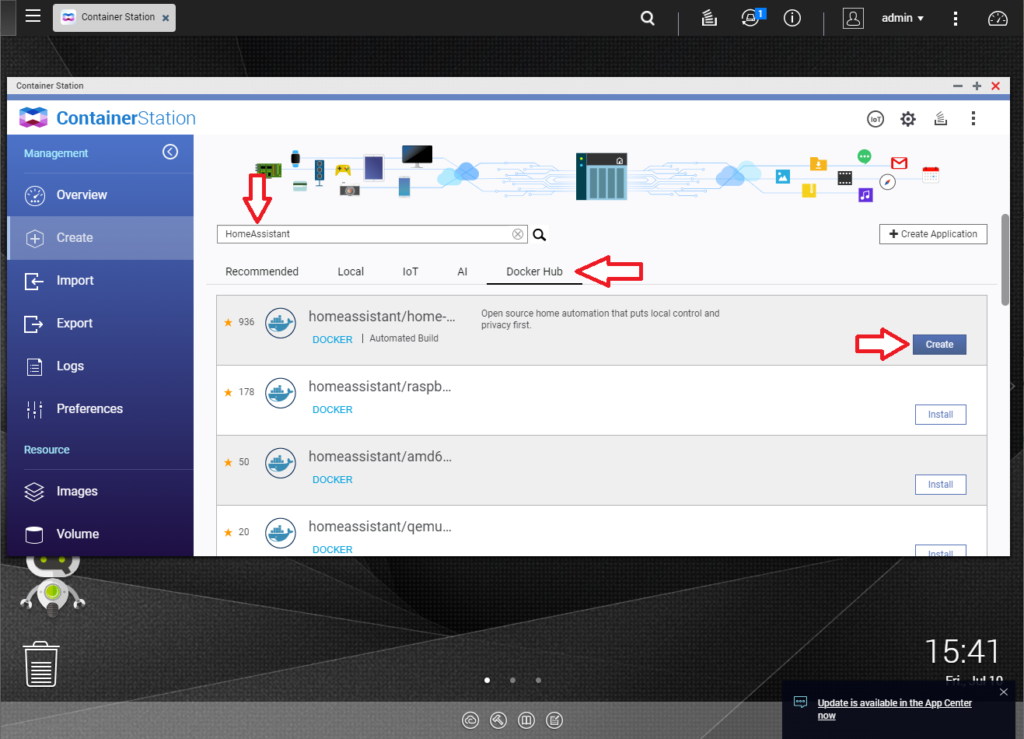Open Logs in the sidebar
Image resolution: width=1024 pixels, height=739 pixels.
(x=101, y=366)
